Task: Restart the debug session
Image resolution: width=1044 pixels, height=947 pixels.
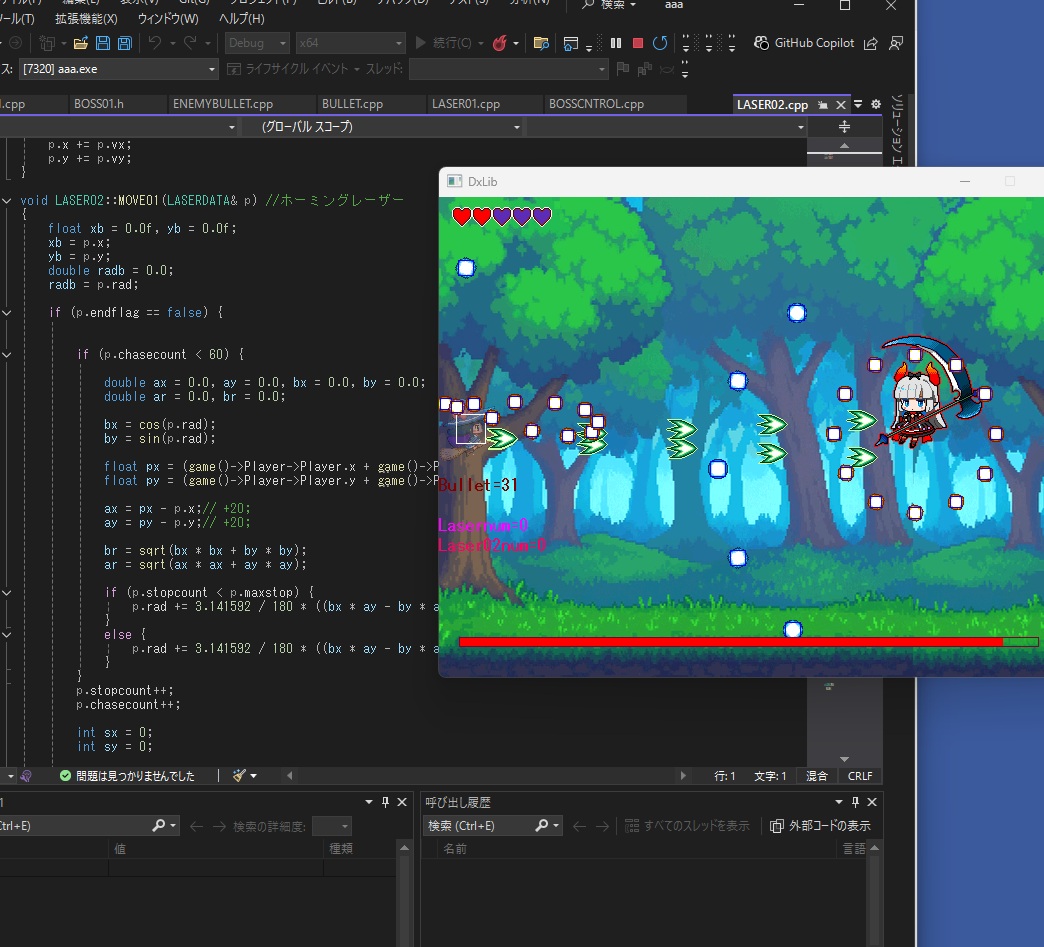Action: pos(660,43)
